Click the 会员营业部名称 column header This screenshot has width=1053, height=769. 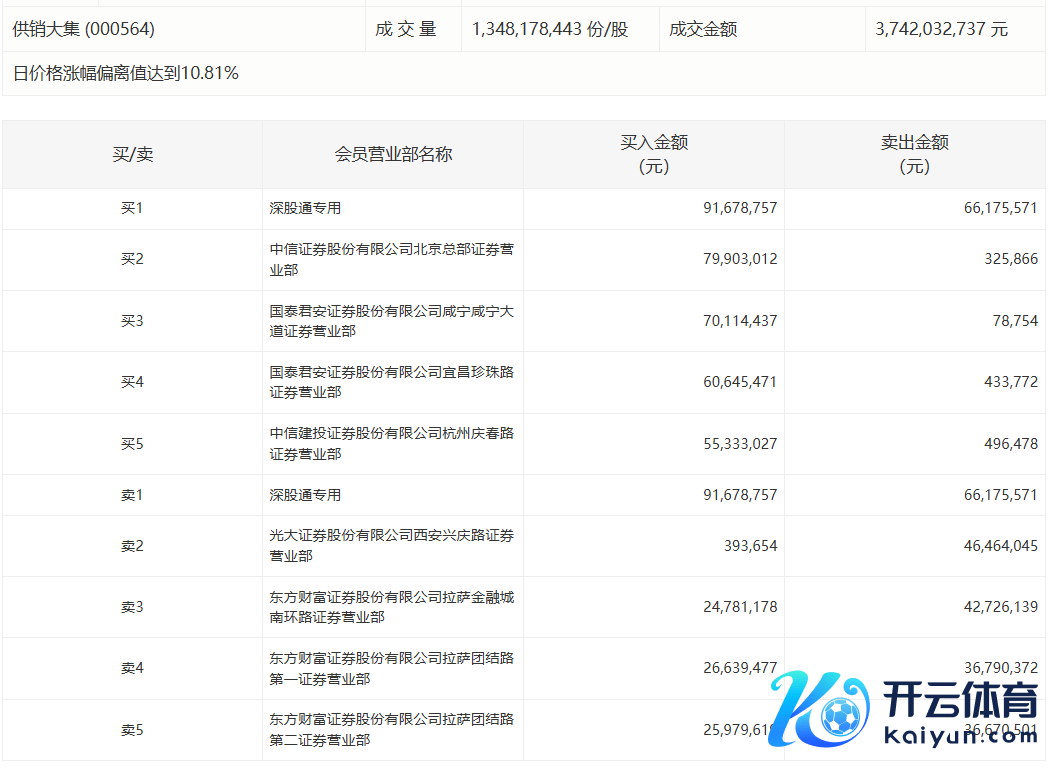click(393, 154)
